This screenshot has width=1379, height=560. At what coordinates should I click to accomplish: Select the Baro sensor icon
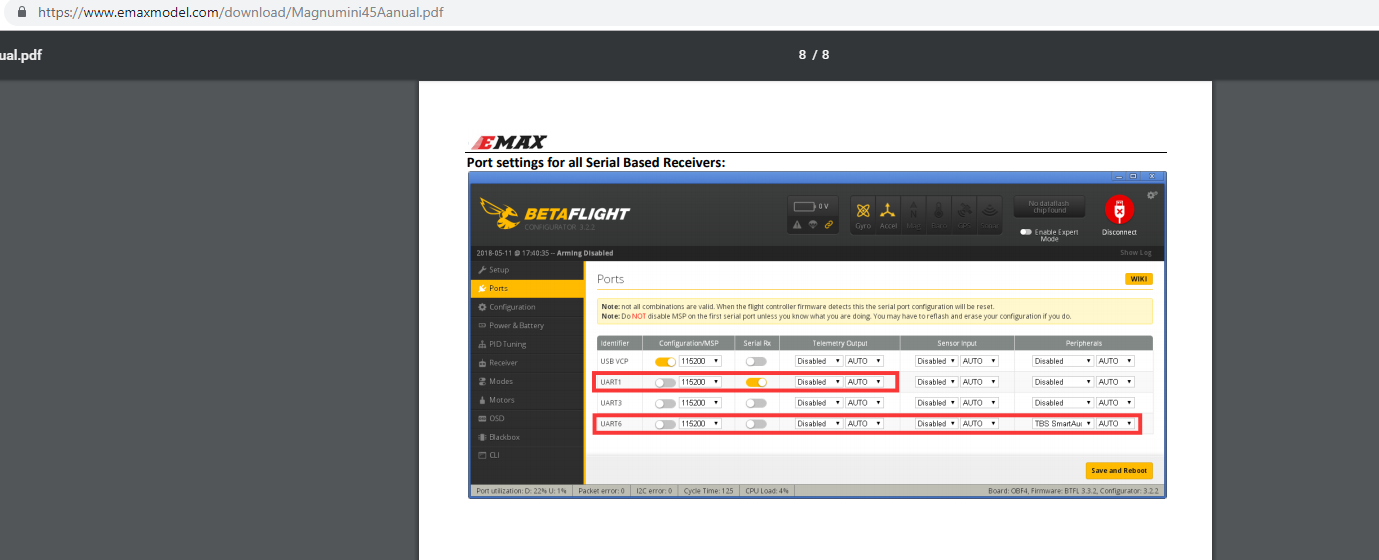(938, 214)
